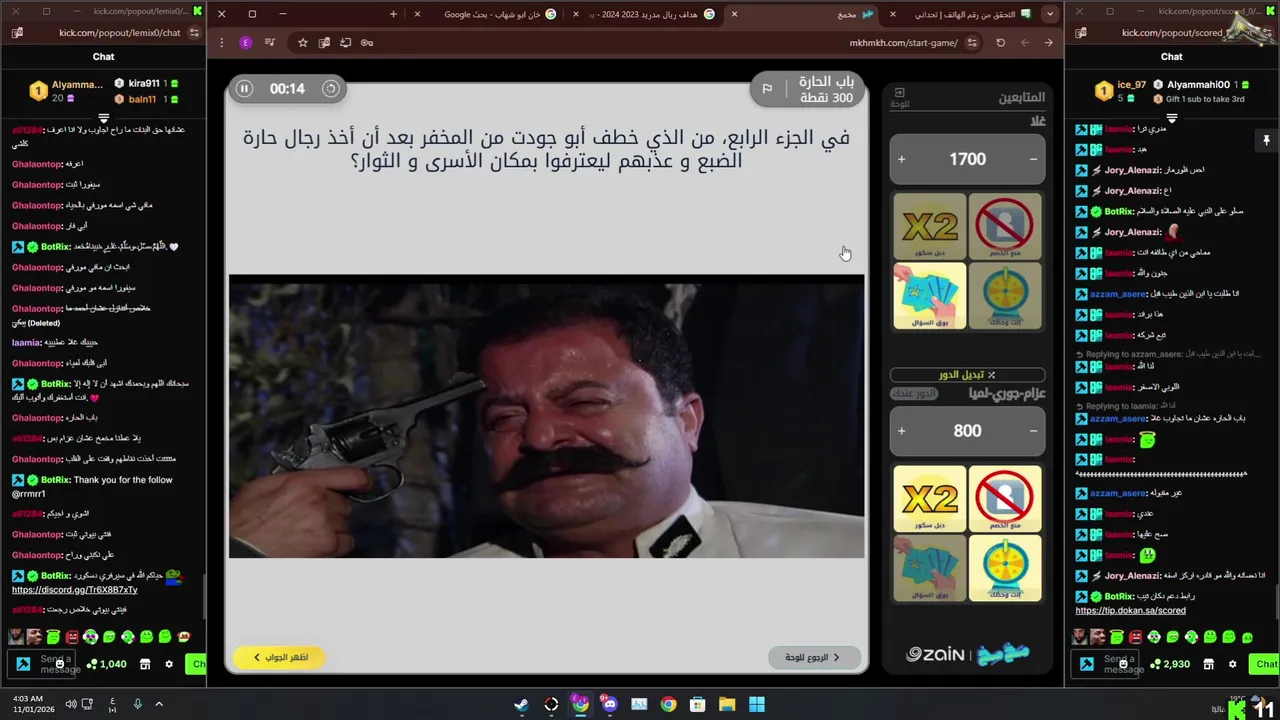Open the browser three-dot menu
The height and width of the screenshot is (720, 1280).
click(221, 43)
